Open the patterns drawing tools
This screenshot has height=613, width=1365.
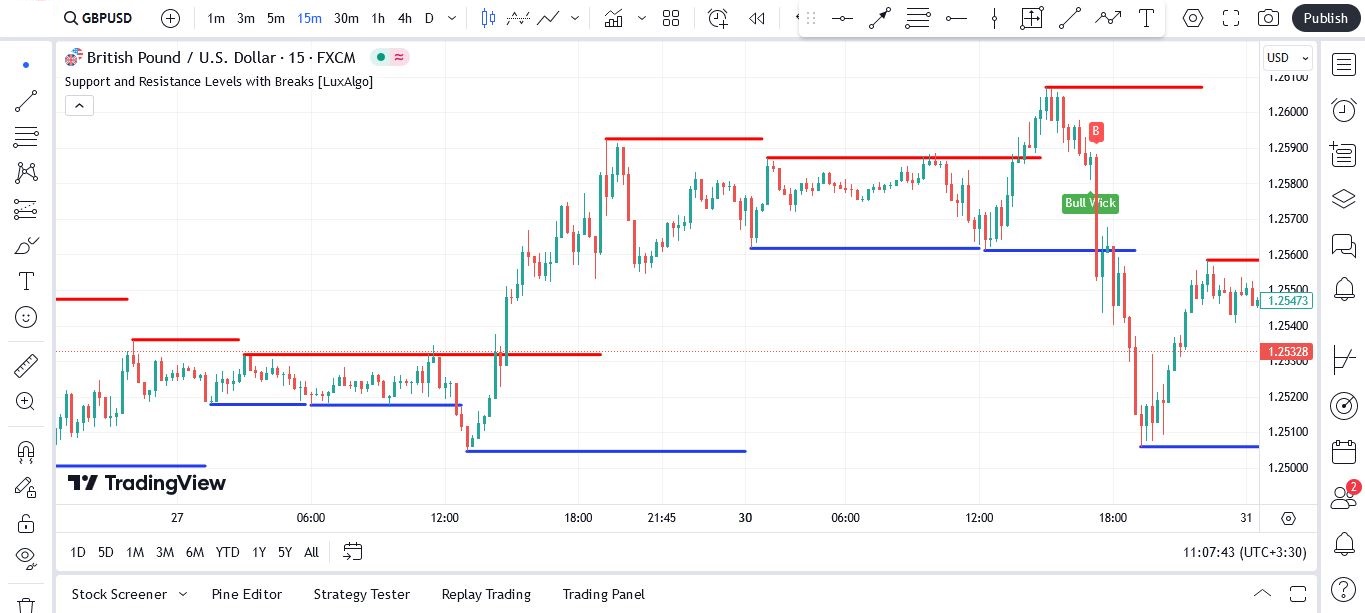point(26,173)
